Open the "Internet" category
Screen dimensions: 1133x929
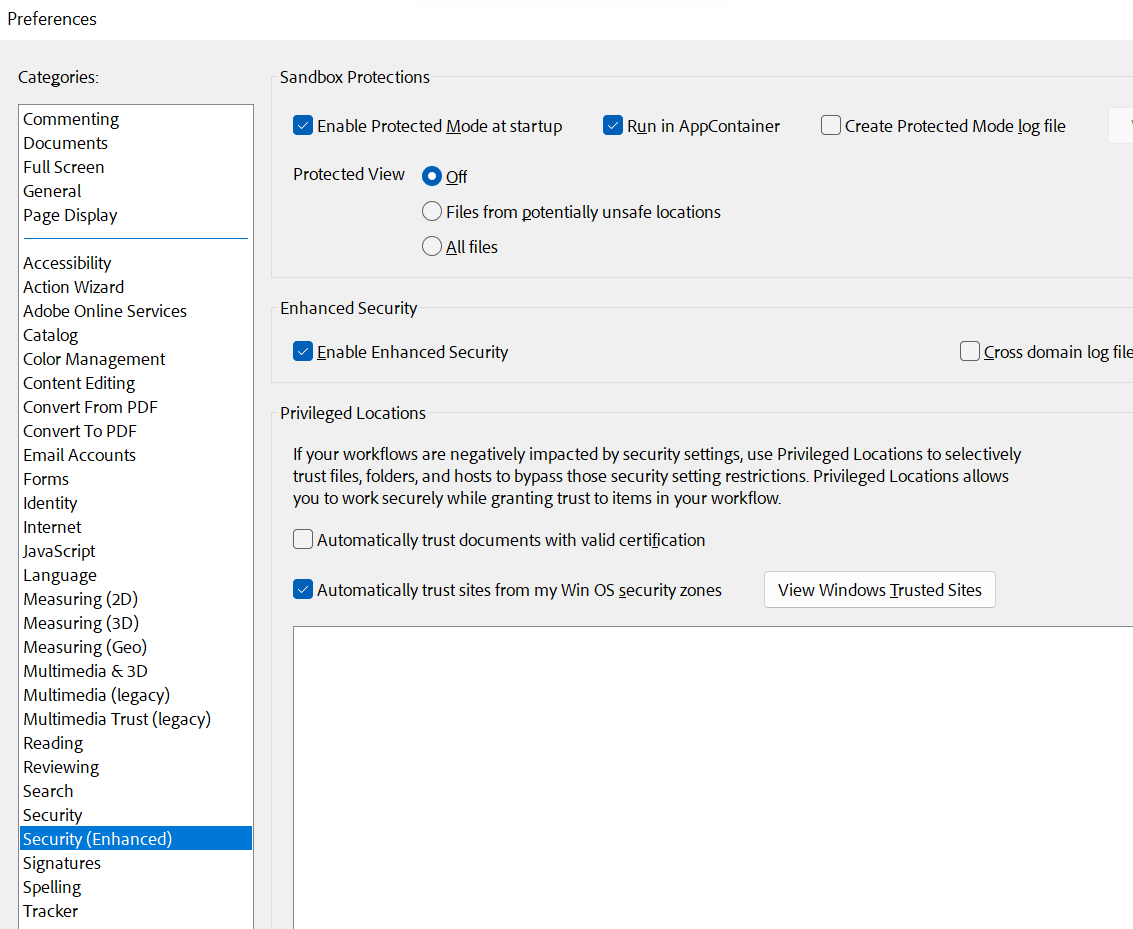(x=52, y=526)
